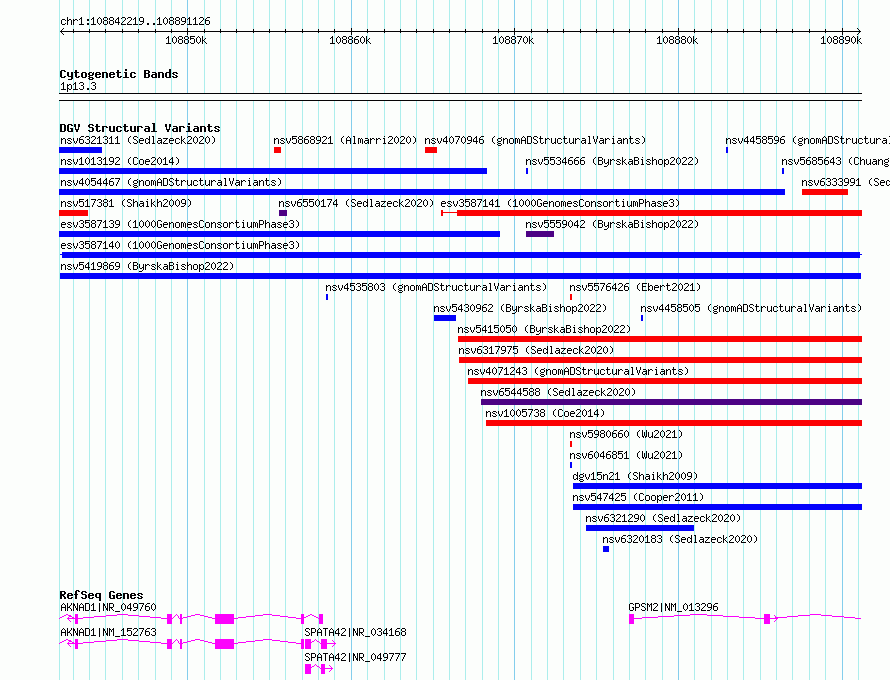Viewport: 890px width, 680px height.
Task: Select the GPSM2 first exon block
Action: point(631,619)
